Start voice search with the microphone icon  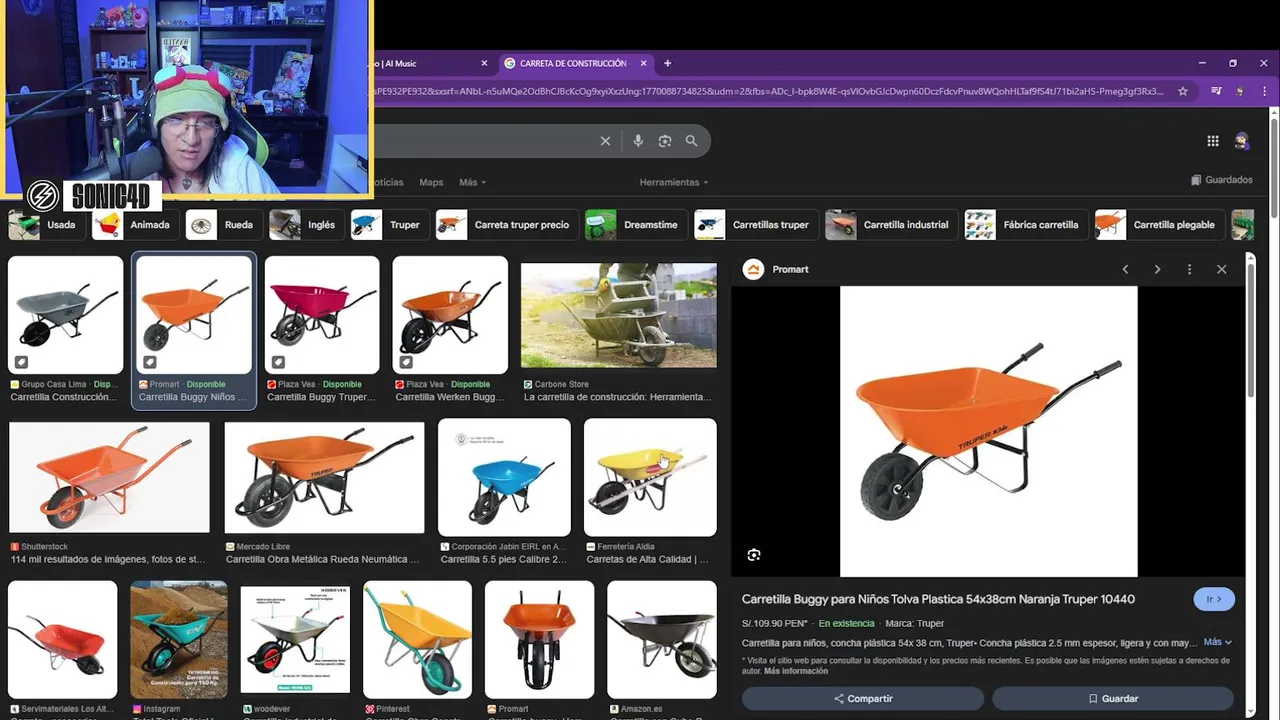tap(638, 141)
